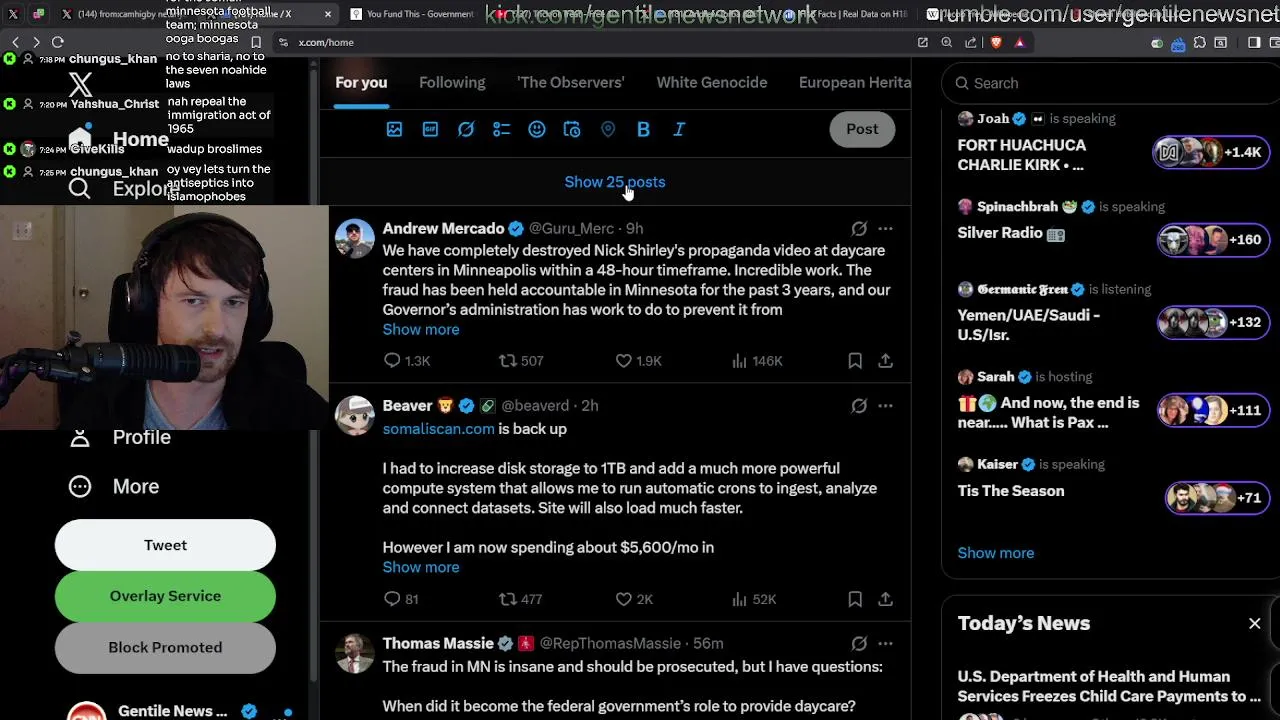Show 25 new posts

615,182
